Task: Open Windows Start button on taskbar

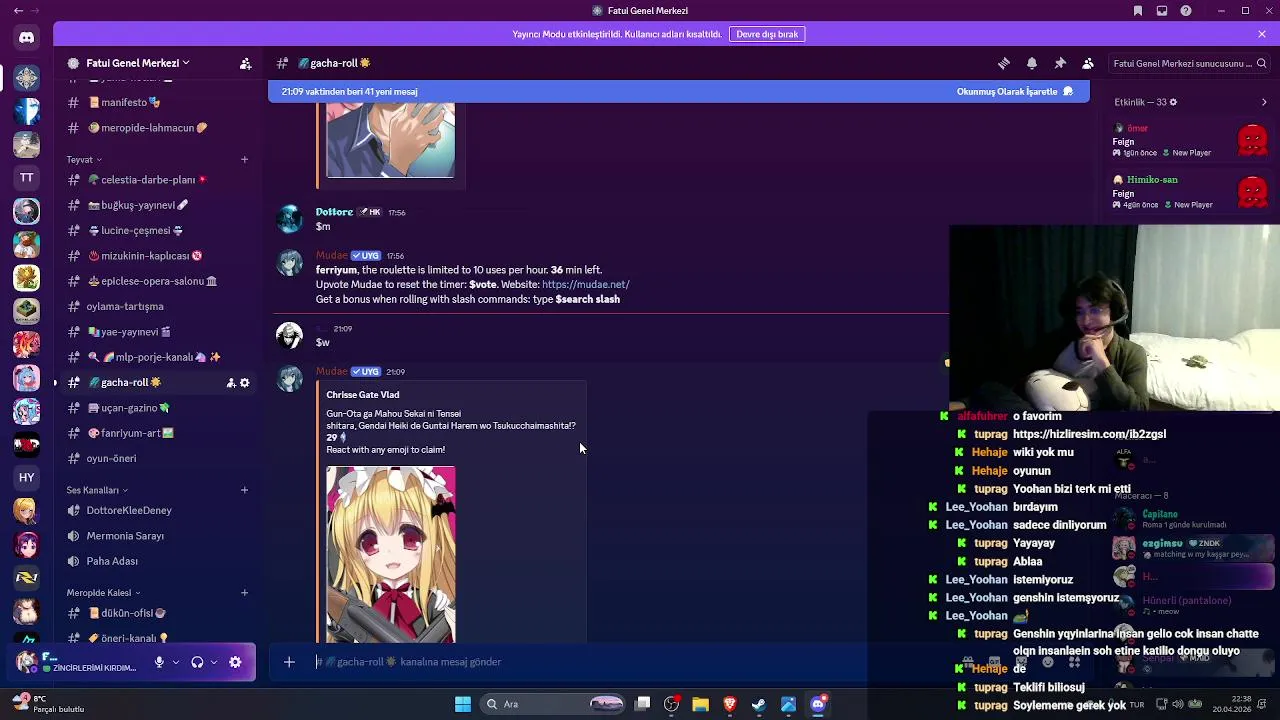Action: 463,704
